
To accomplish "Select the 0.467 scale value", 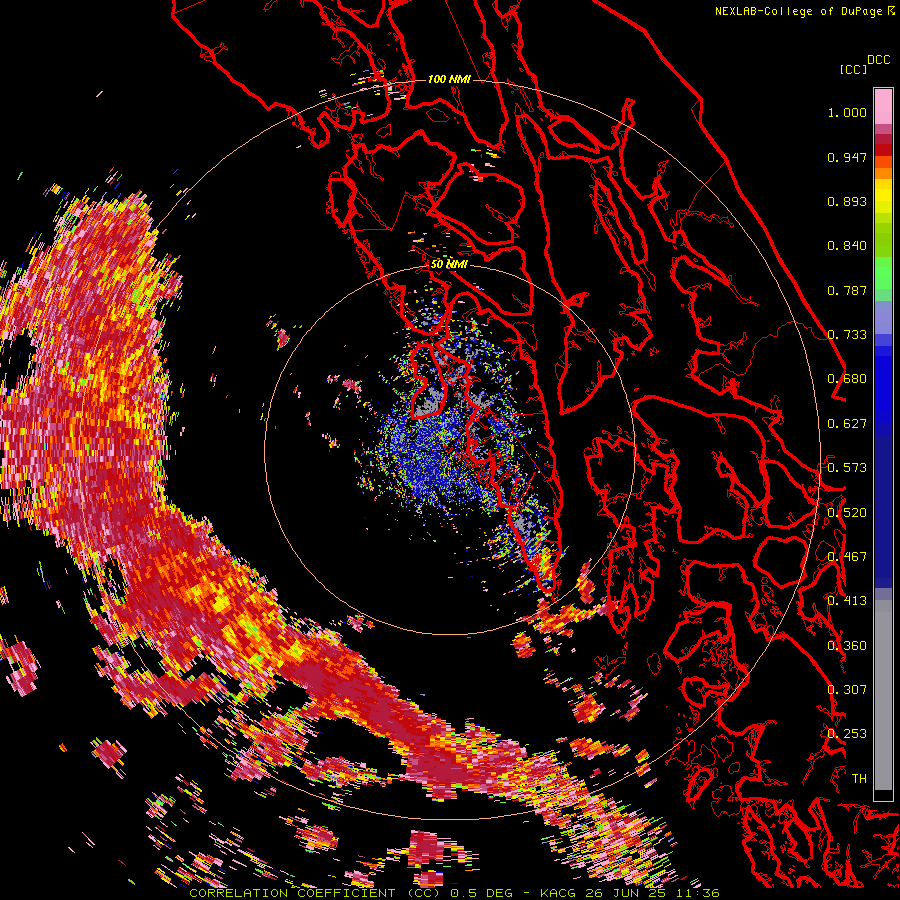I will pos(847,557).
